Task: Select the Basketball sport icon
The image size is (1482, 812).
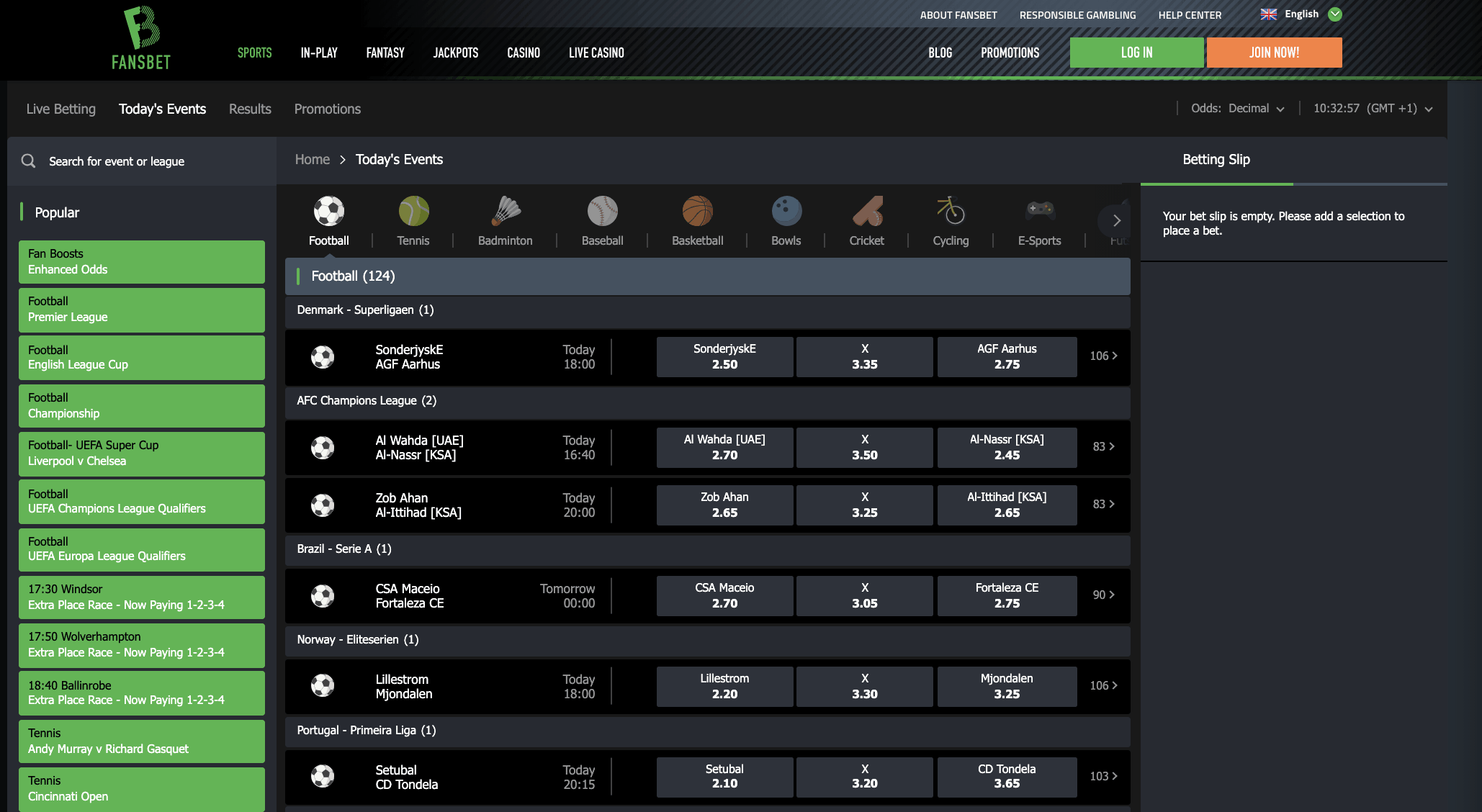Action: (x=698, y=211)
